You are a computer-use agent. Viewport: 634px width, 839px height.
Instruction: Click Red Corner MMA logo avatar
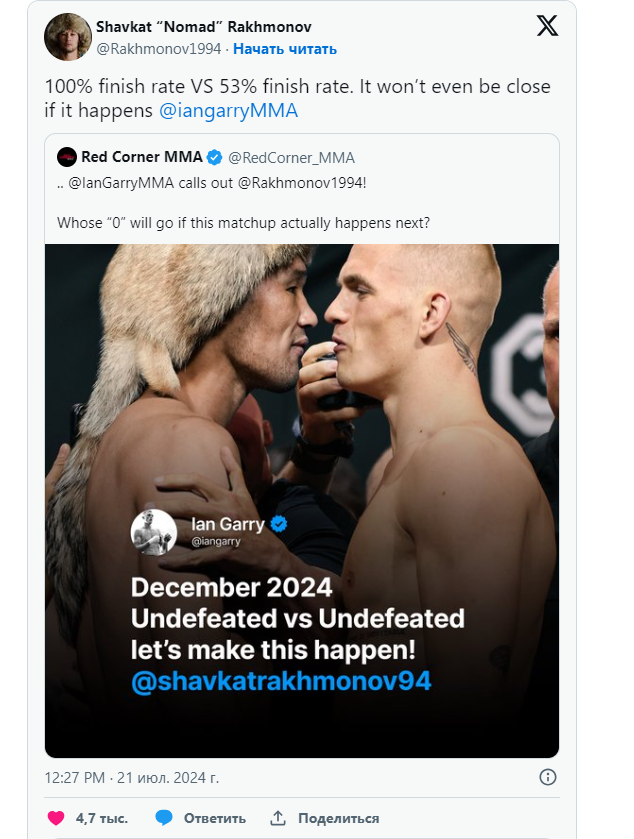pyautogui.click(x=67, y=157)
